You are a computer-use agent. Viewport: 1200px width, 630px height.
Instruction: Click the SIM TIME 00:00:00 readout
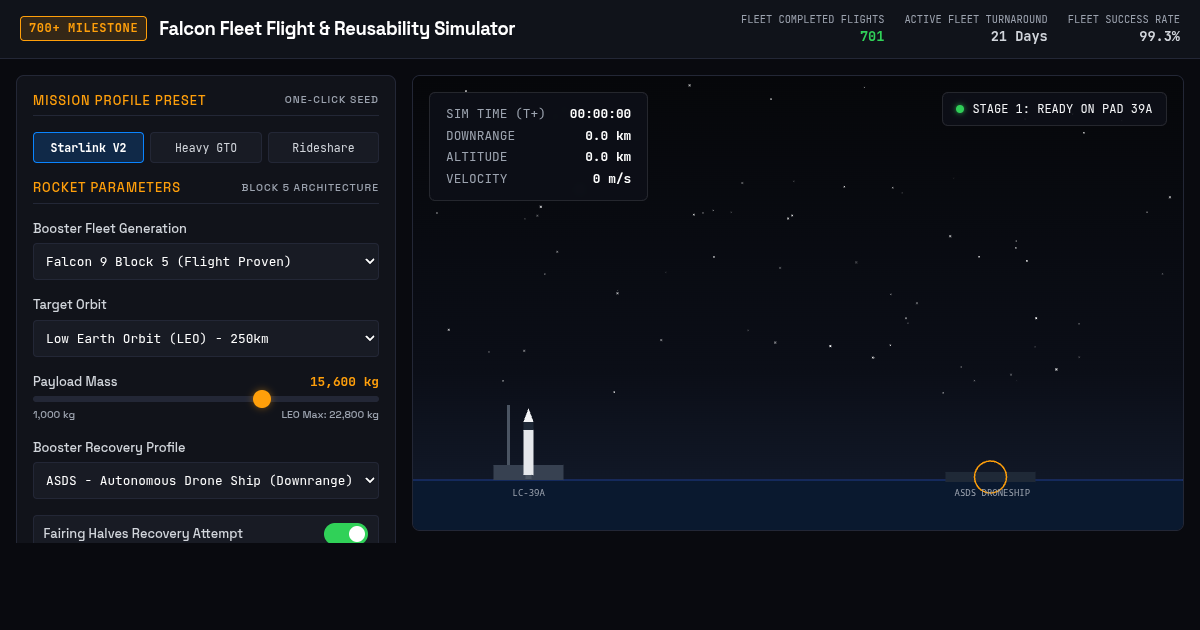[x=600, y=114]
